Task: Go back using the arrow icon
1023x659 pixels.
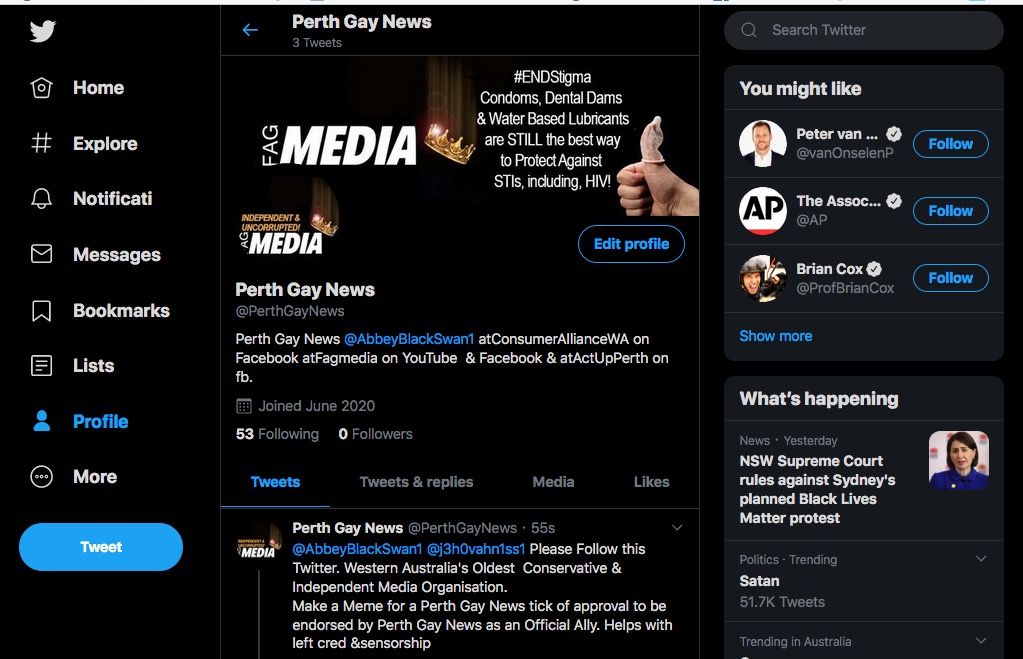Action: 250,30
